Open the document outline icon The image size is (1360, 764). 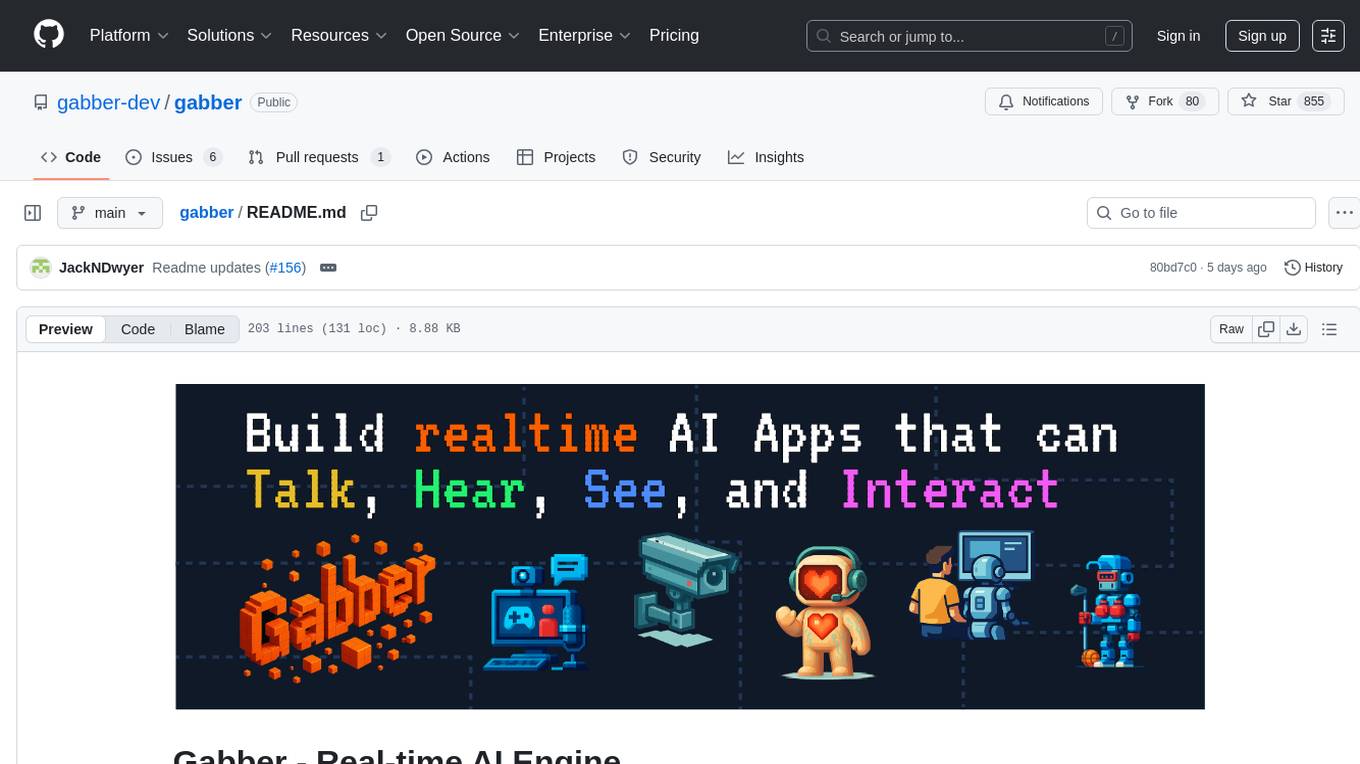coord(1329,329)
